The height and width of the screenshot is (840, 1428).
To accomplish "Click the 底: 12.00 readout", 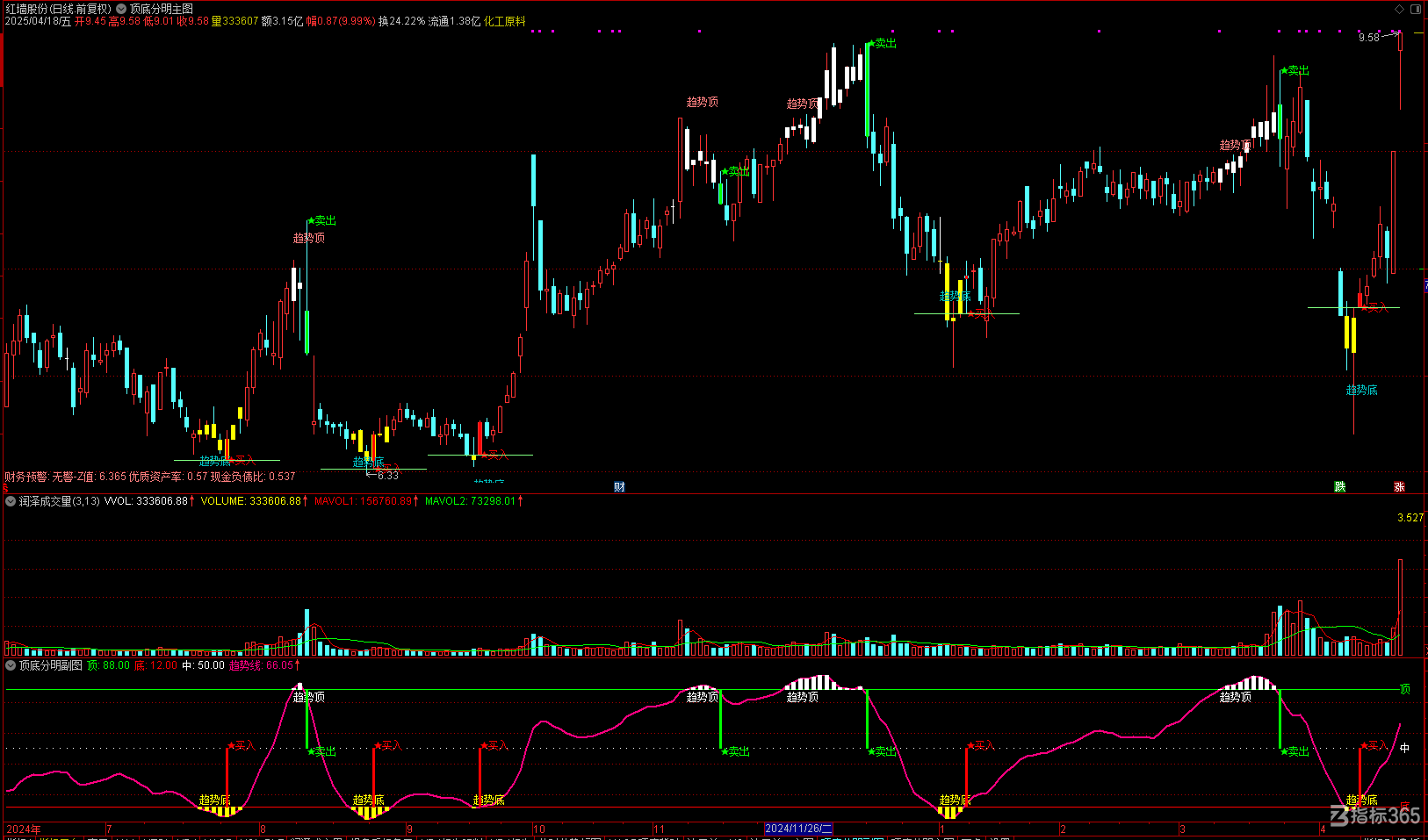I will coord(155,665).
